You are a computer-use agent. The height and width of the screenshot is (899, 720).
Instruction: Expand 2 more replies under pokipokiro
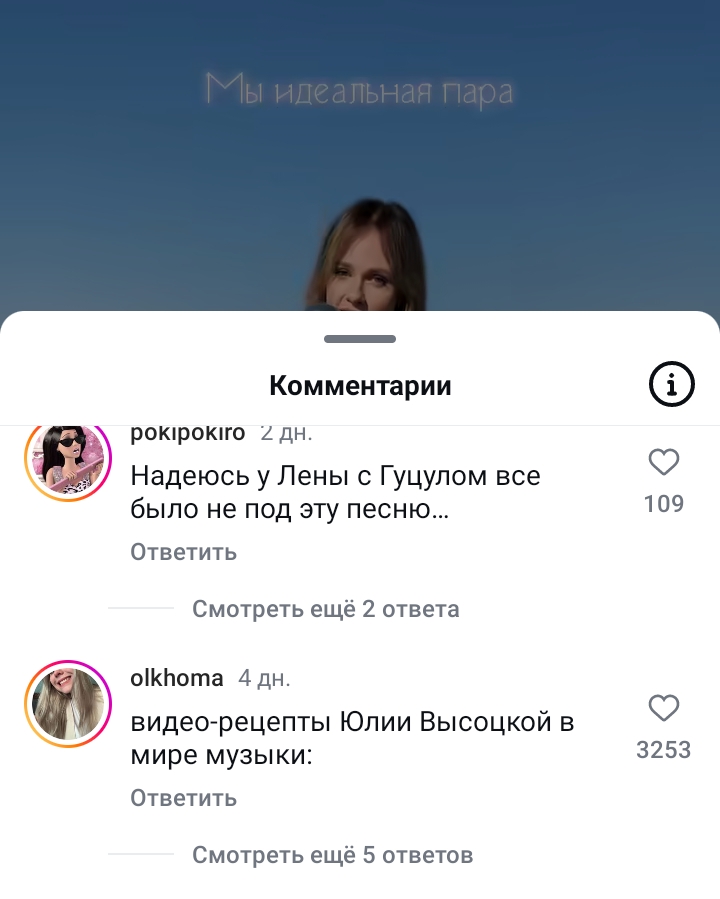click(326, 609)
